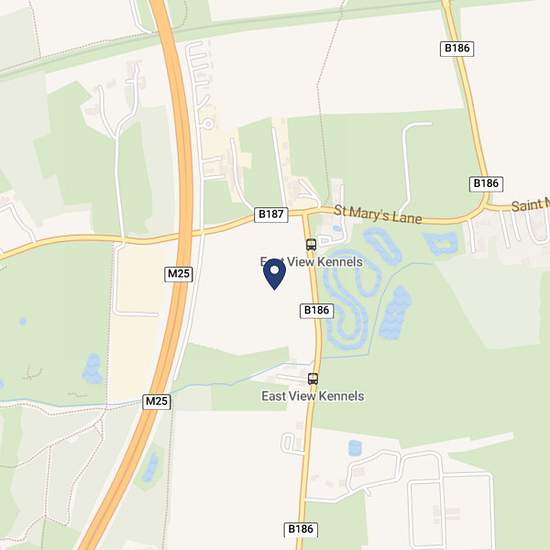Click the B187 road shield

click(271, 214)
